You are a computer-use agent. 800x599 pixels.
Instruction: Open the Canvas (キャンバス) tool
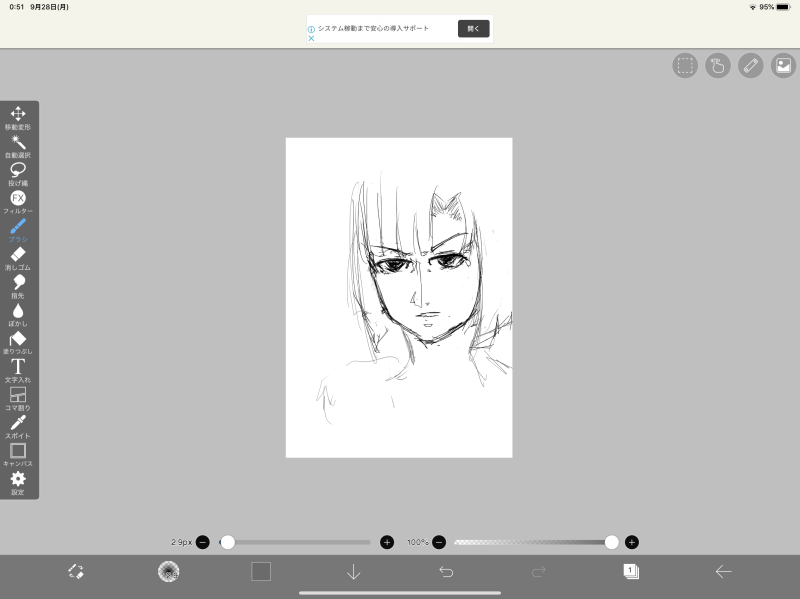[18, 455]
